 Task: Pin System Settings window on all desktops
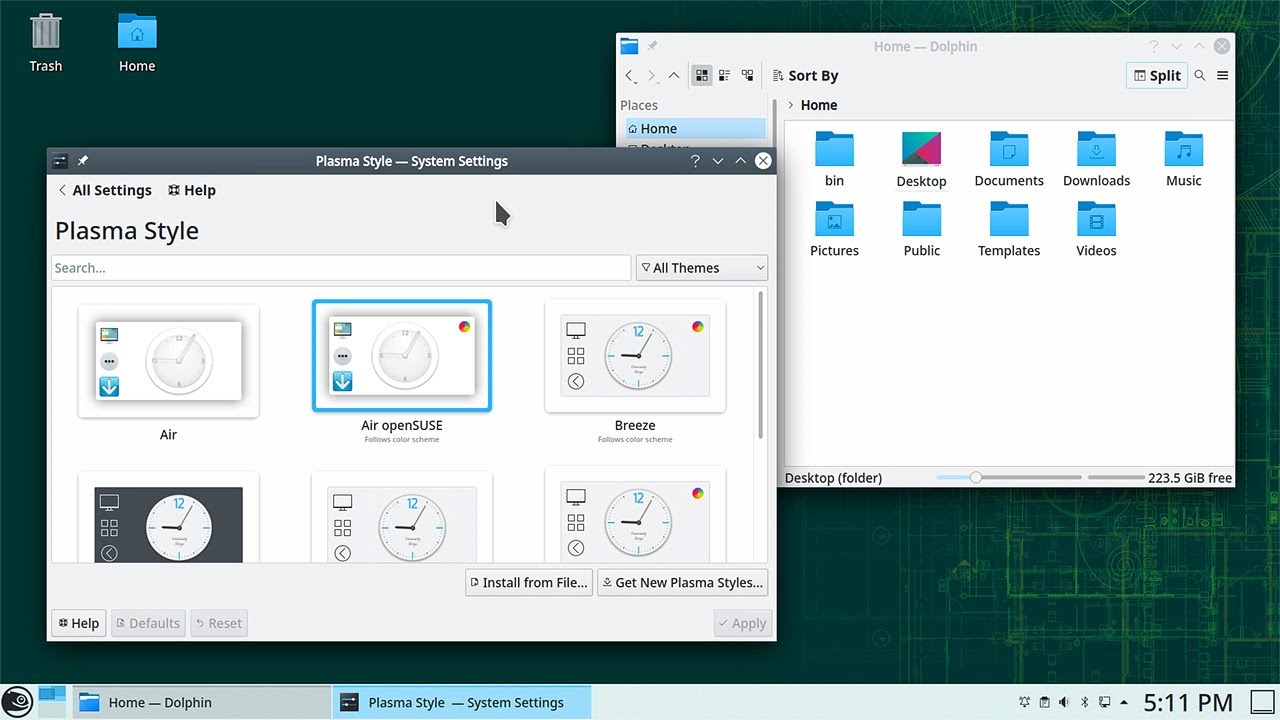[x=83, y=161]
